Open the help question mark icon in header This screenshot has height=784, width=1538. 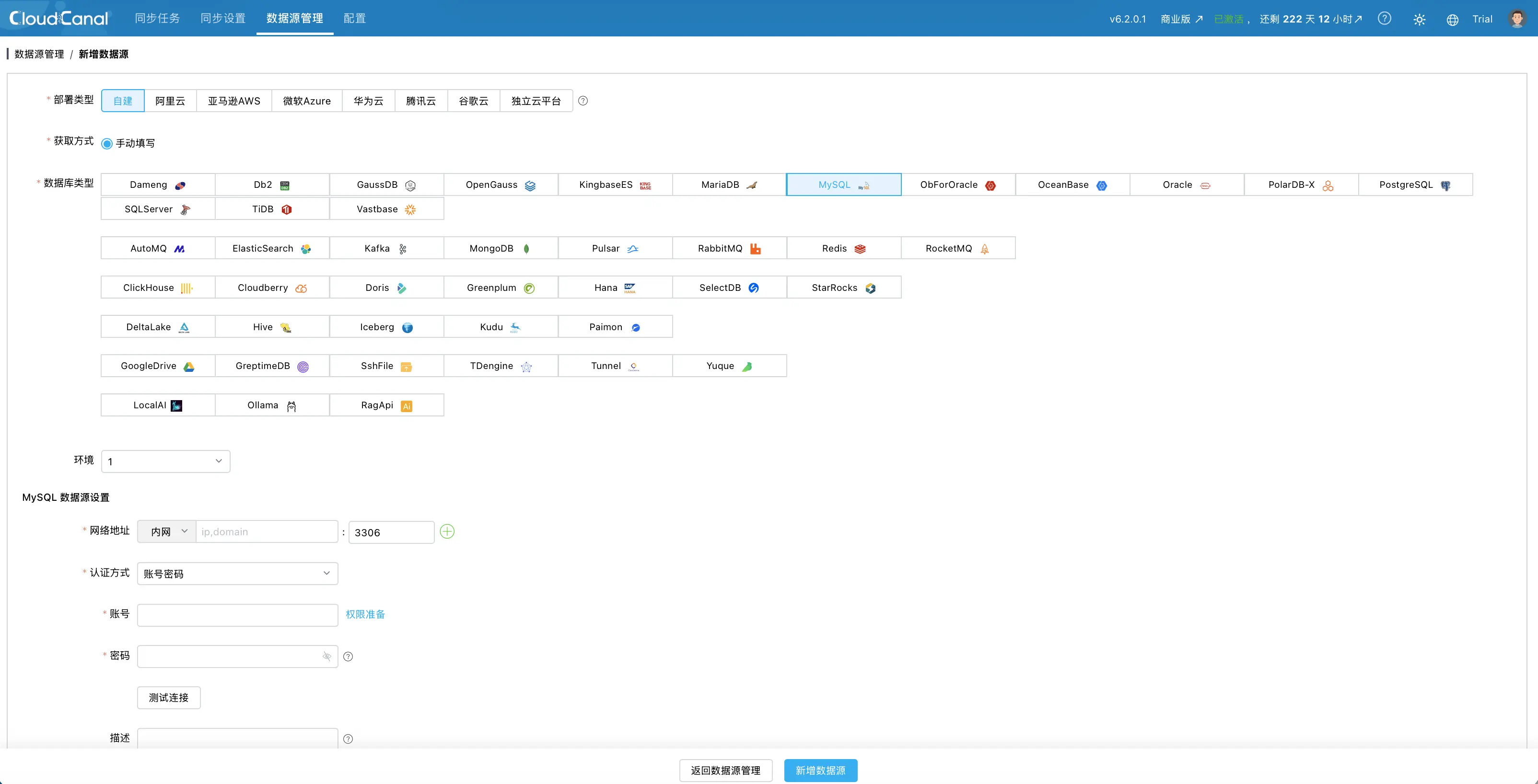coord(1384,19)
